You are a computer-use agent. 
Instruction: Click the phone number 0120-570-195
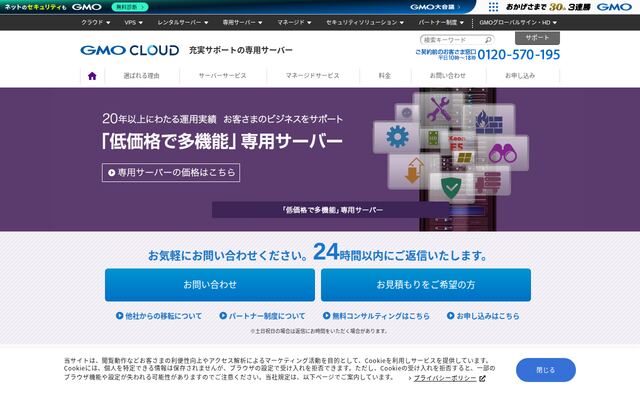point(519,55)
